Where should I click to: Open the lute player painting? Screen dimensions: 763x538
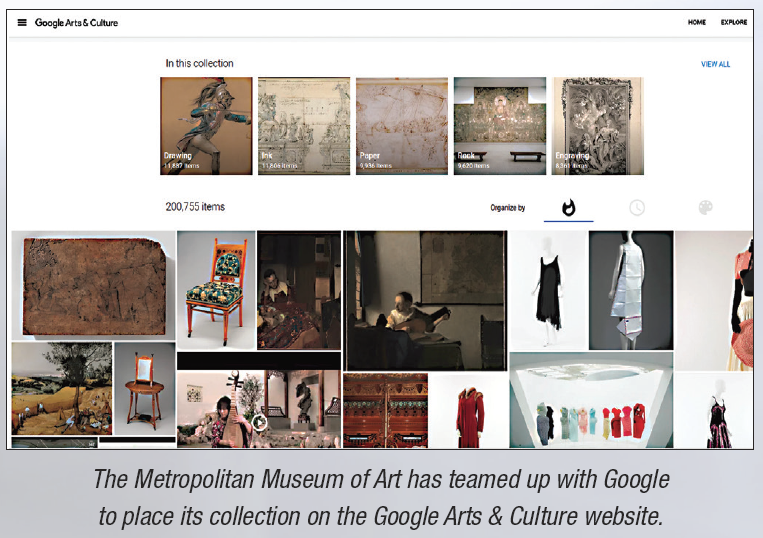tap(425, 301)
